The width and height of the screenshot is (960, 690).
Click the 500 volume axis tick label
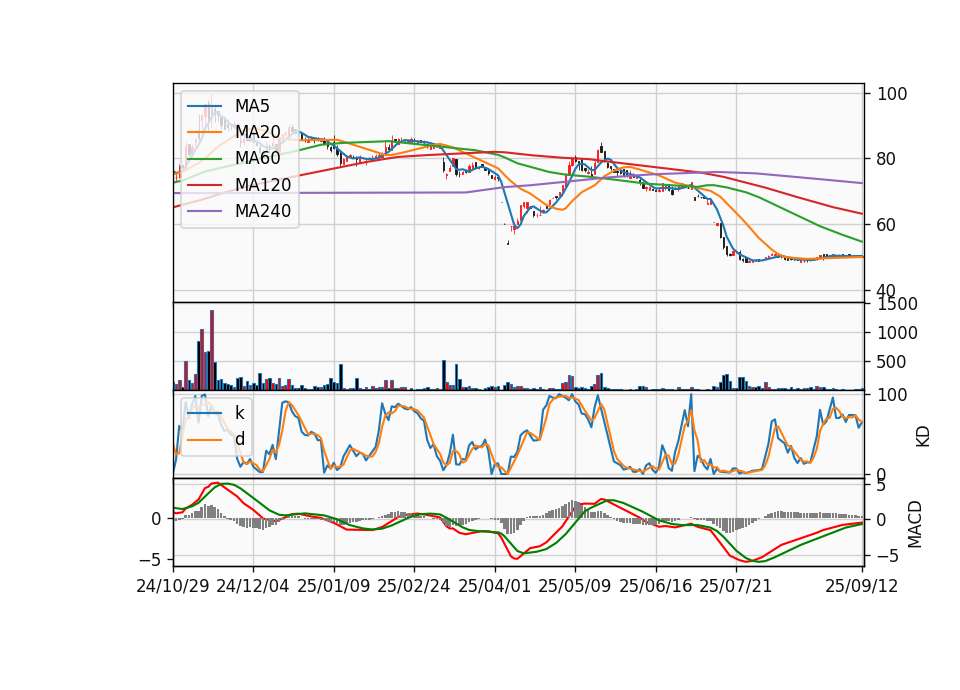[x=892, y=362]
